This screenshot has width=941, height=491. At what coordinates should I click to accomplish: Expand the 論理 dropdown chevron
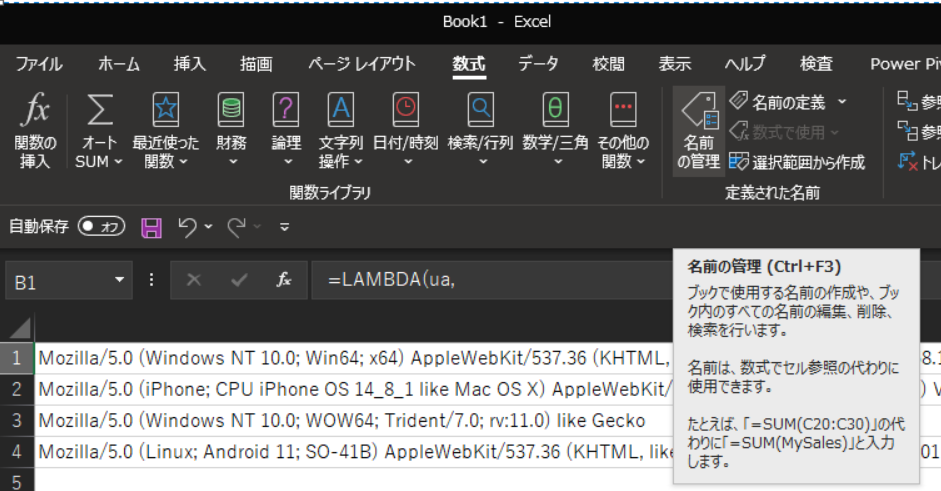click(x=288, y=161)
